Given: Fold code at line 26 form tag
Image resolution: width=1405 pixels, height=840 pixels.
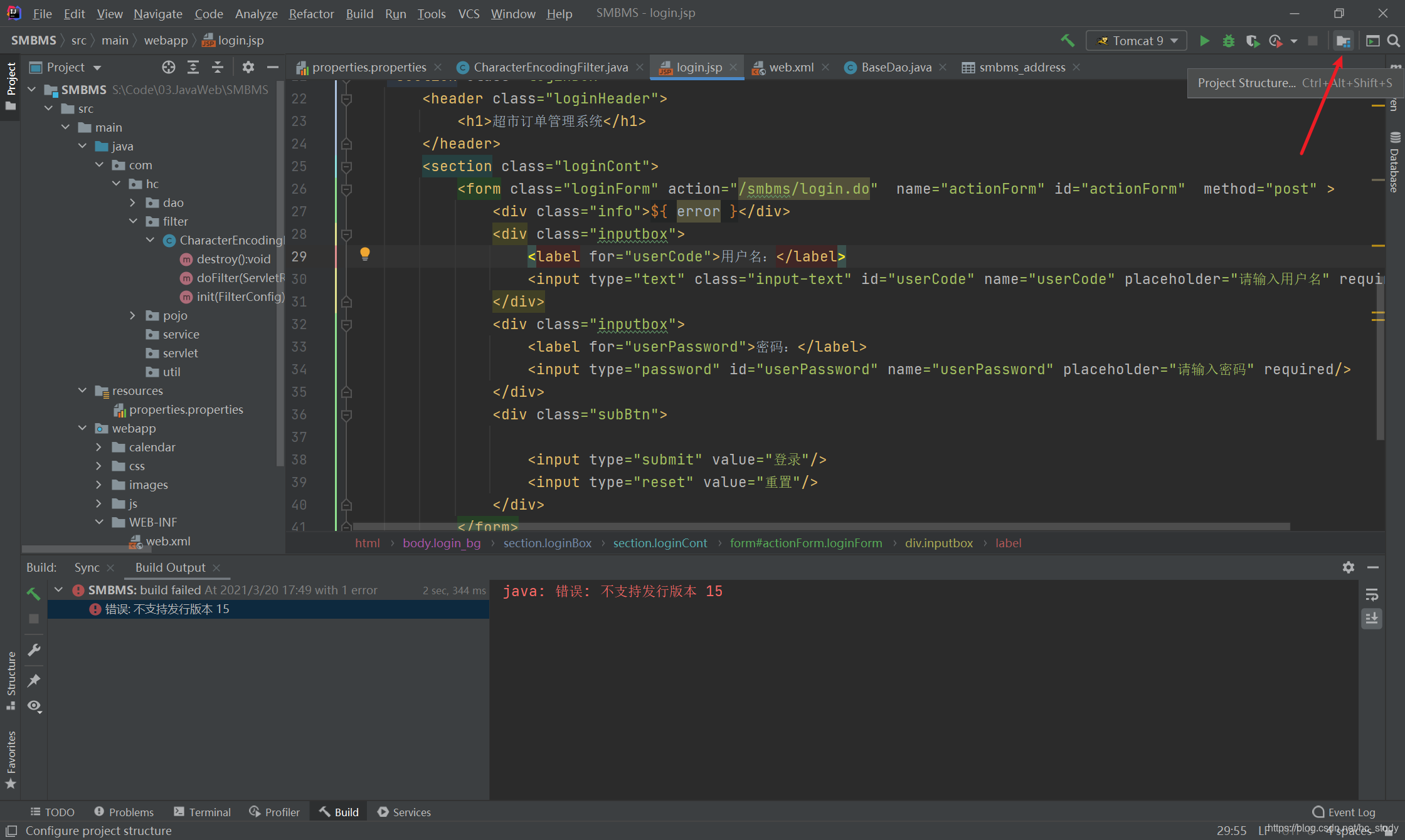Looking at the screenshot, I should tap(346, 189).
